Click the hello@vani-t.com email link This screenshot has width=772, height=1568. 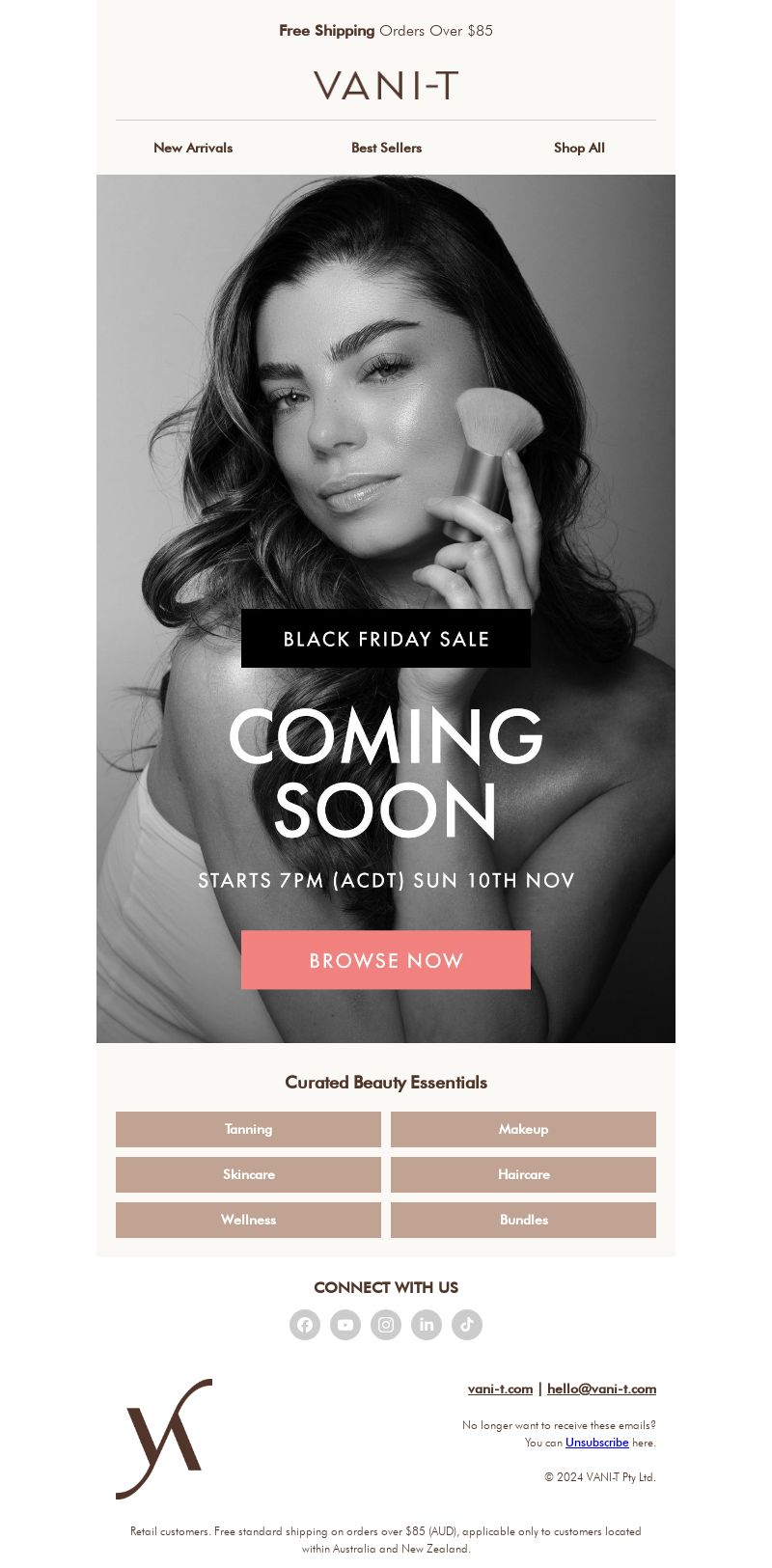coord(601,1389)
